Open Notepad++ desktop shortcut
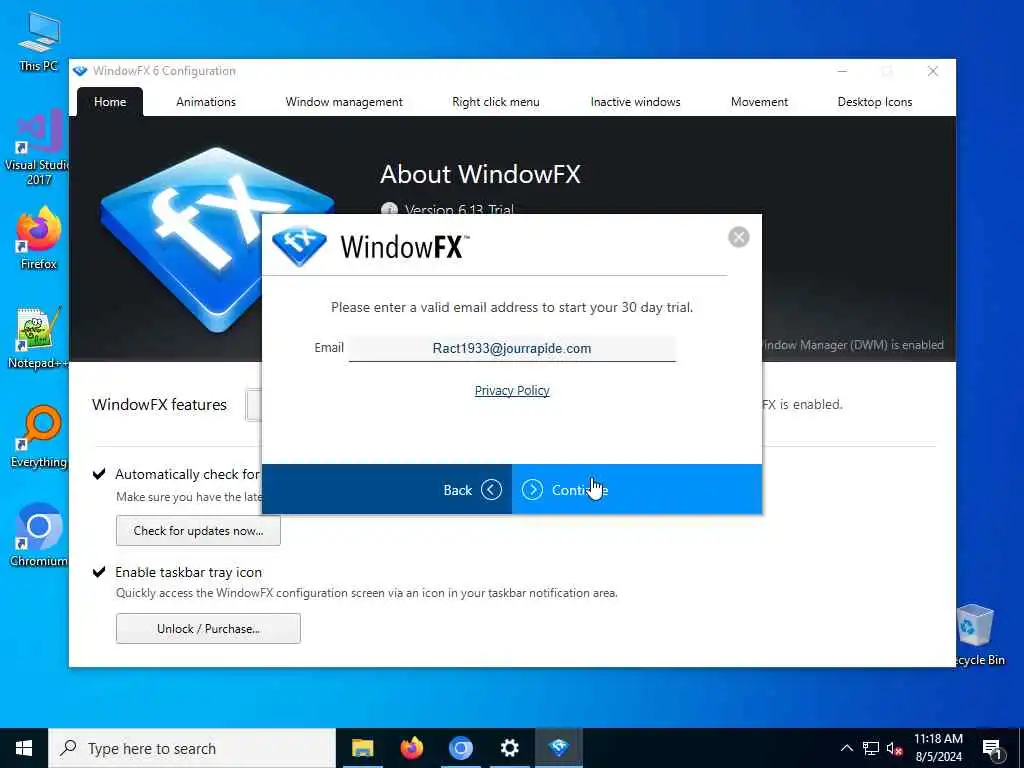Screen dimensions: 1024x768 pos(37,338)
